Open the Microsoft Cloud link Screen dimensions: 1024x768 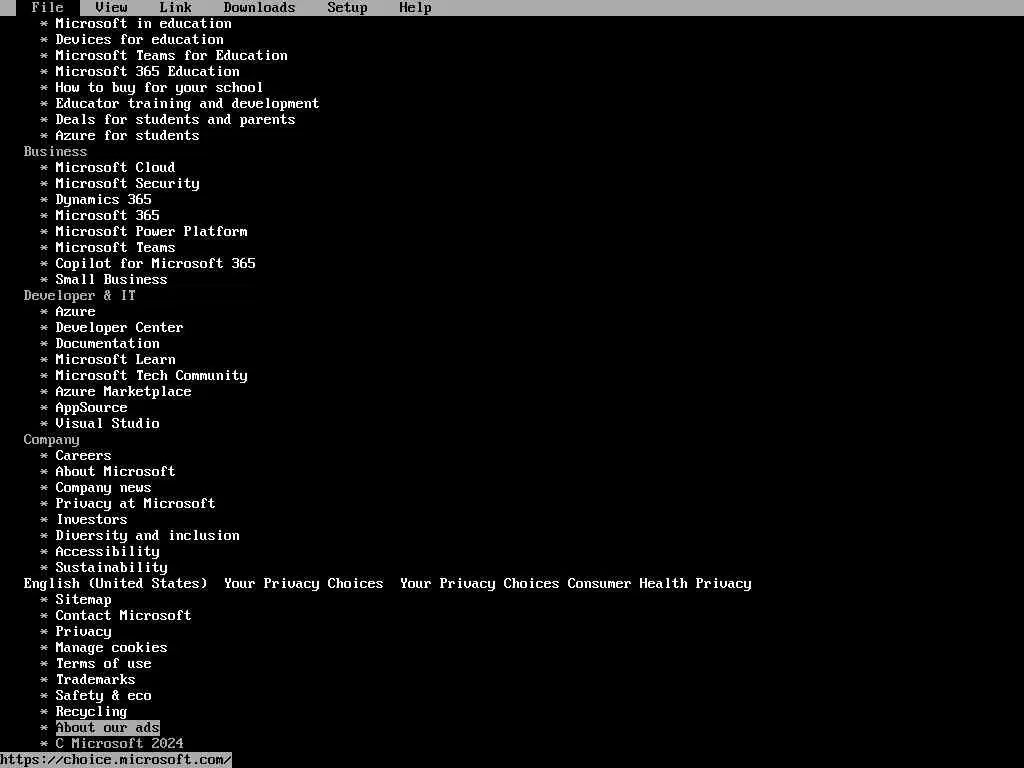116,167
